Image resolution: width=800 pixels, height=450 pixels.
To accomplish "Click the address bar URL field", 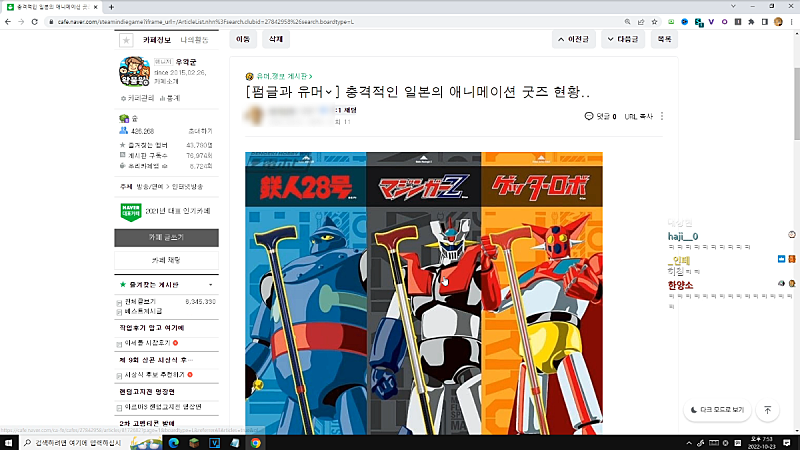I will [332, 22].
